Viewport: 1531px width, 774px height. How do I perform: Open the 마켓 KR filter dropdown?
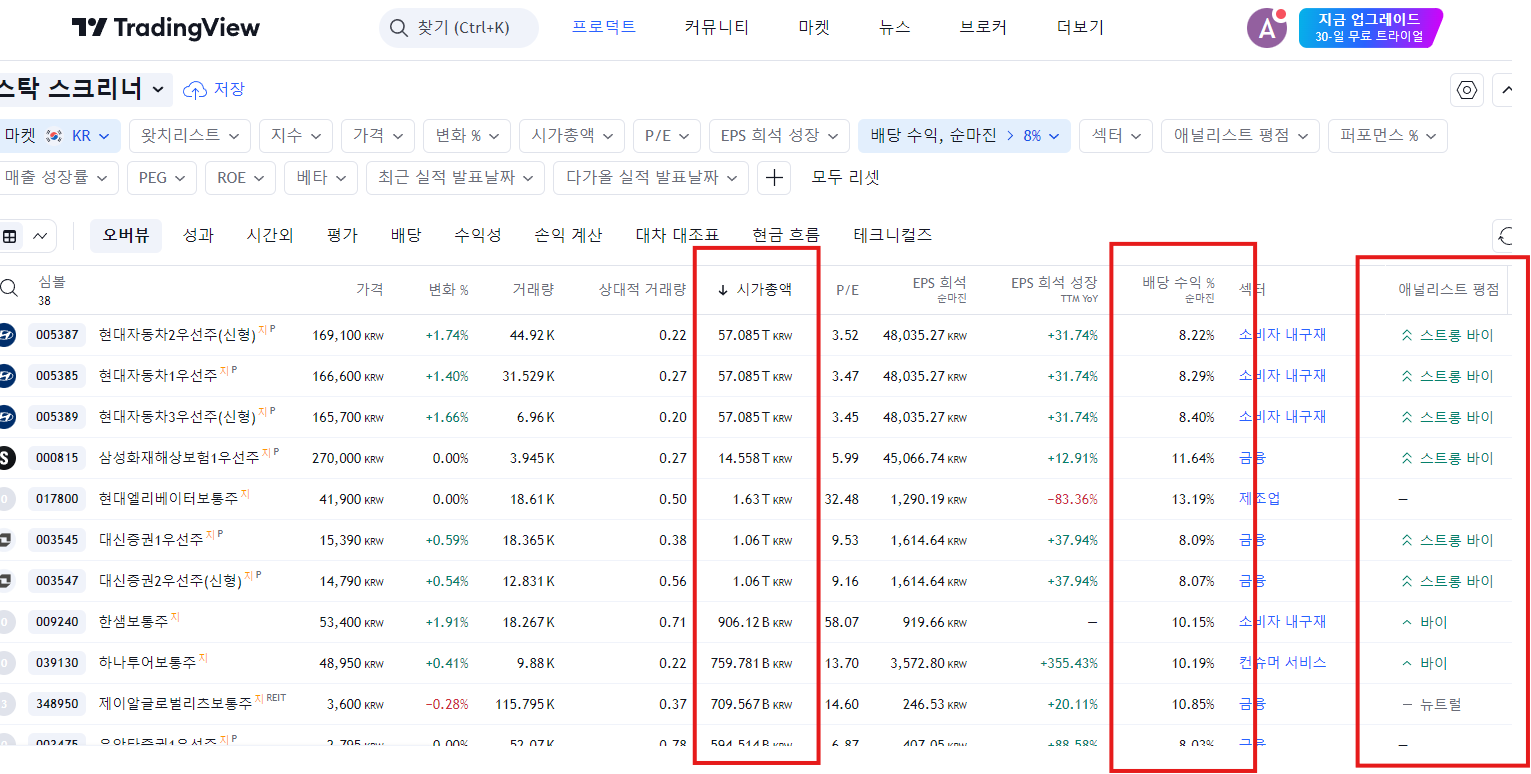(x=60, y=136)
